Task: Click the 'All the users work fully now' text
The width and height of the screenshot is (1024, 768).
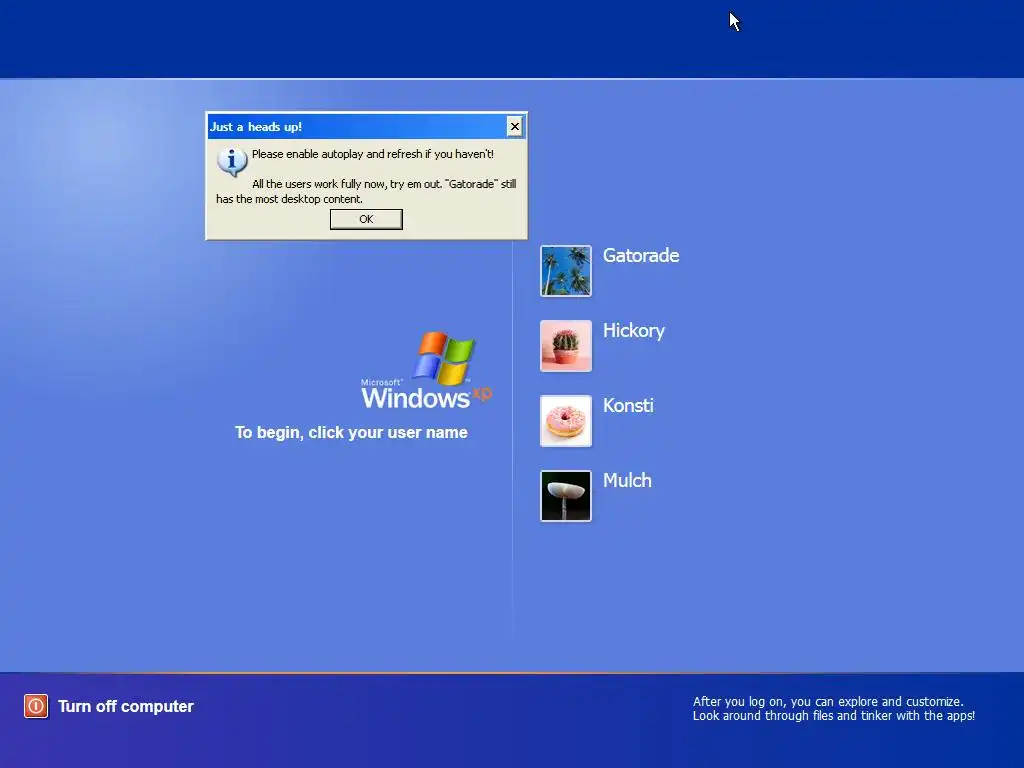Action: pos(366,191)
